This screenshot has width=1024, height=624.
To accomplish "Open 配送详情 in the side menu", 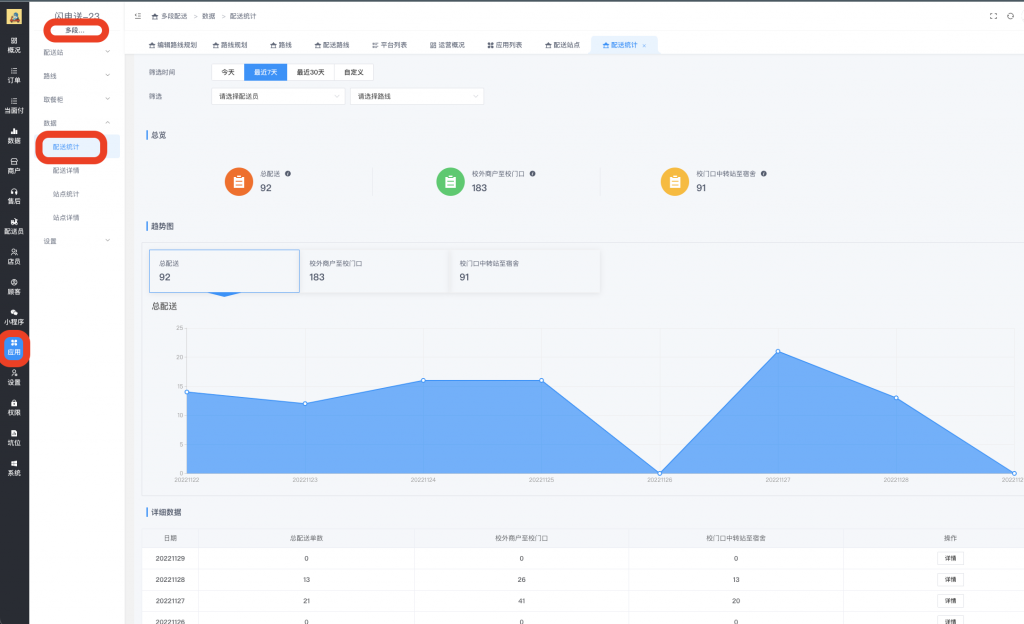I will [66, 170].
